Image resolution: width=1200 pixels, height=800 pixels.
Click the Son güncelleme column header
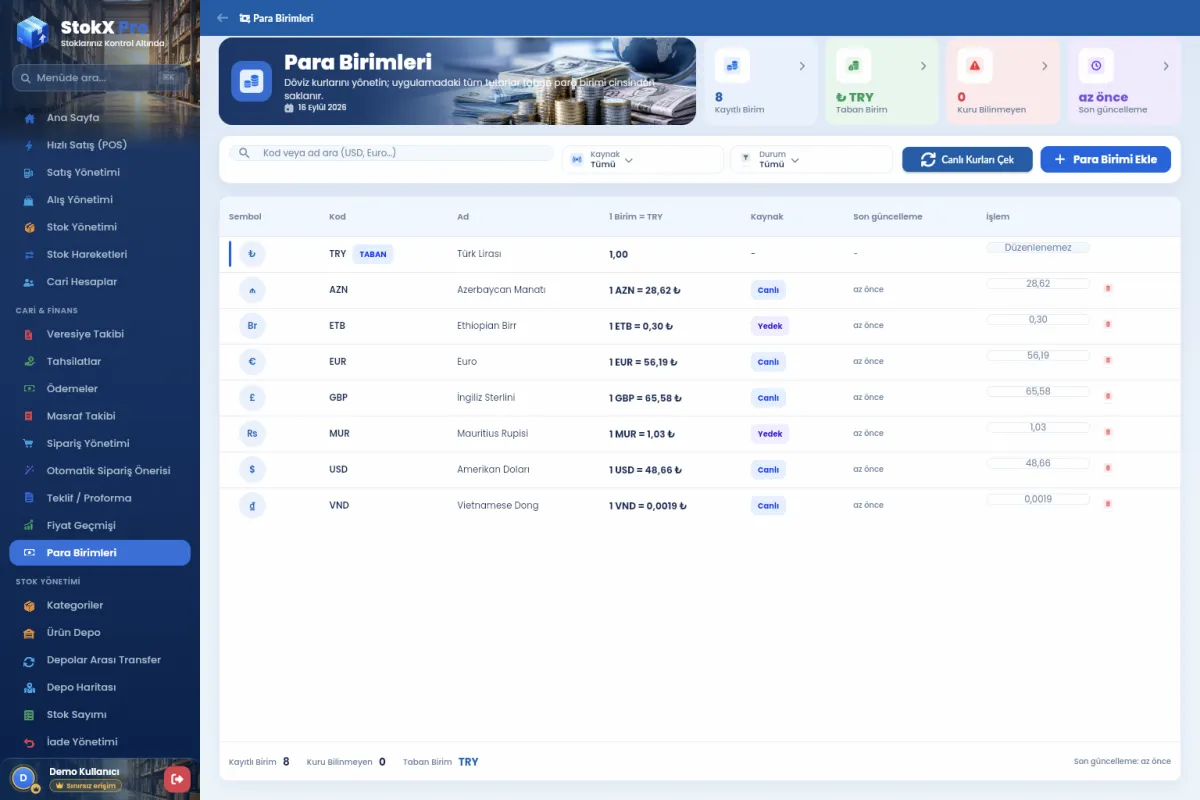[x=888, y=217]
